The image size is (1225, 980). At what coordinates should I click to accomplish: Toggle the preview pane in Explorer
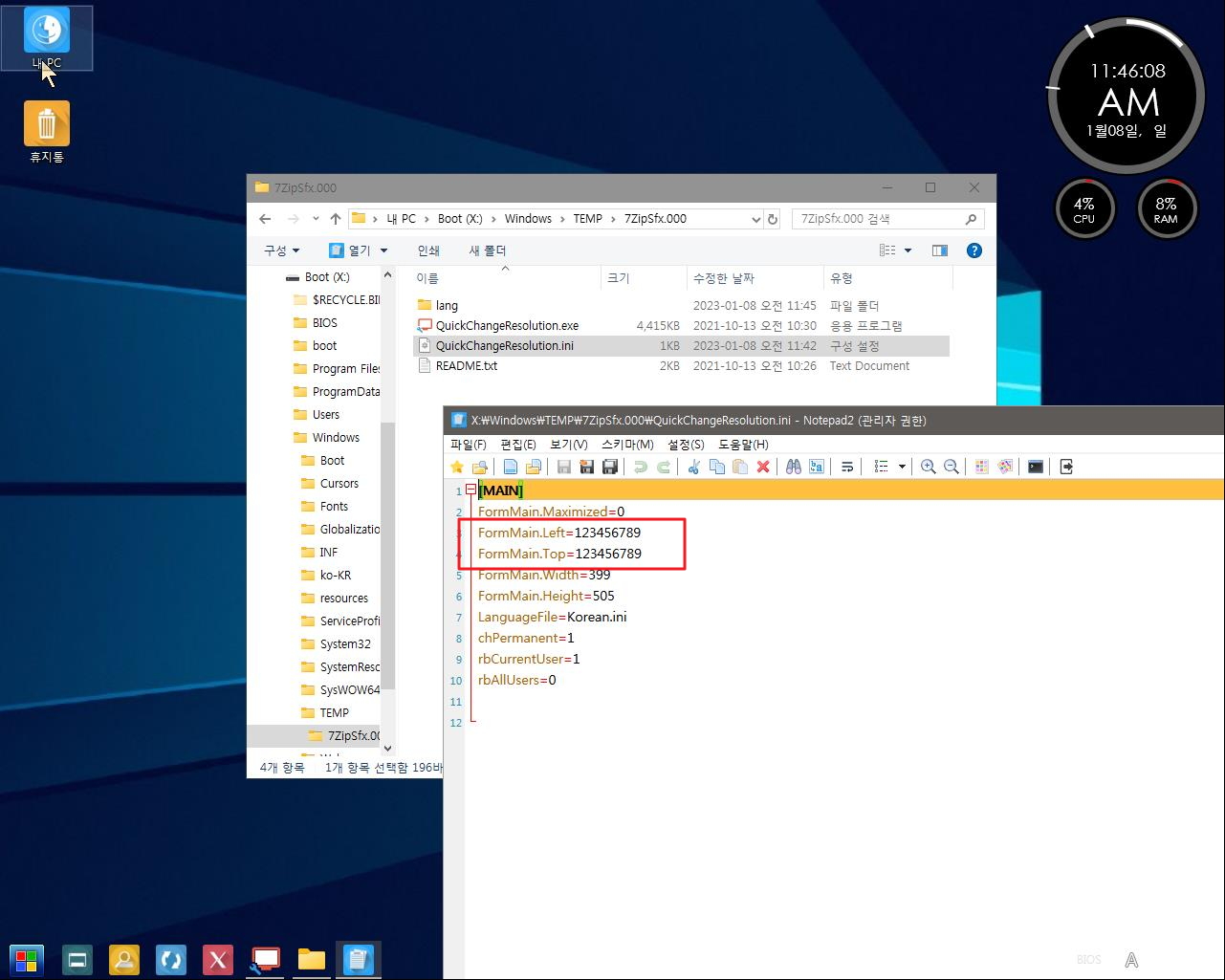coord(940,250)
